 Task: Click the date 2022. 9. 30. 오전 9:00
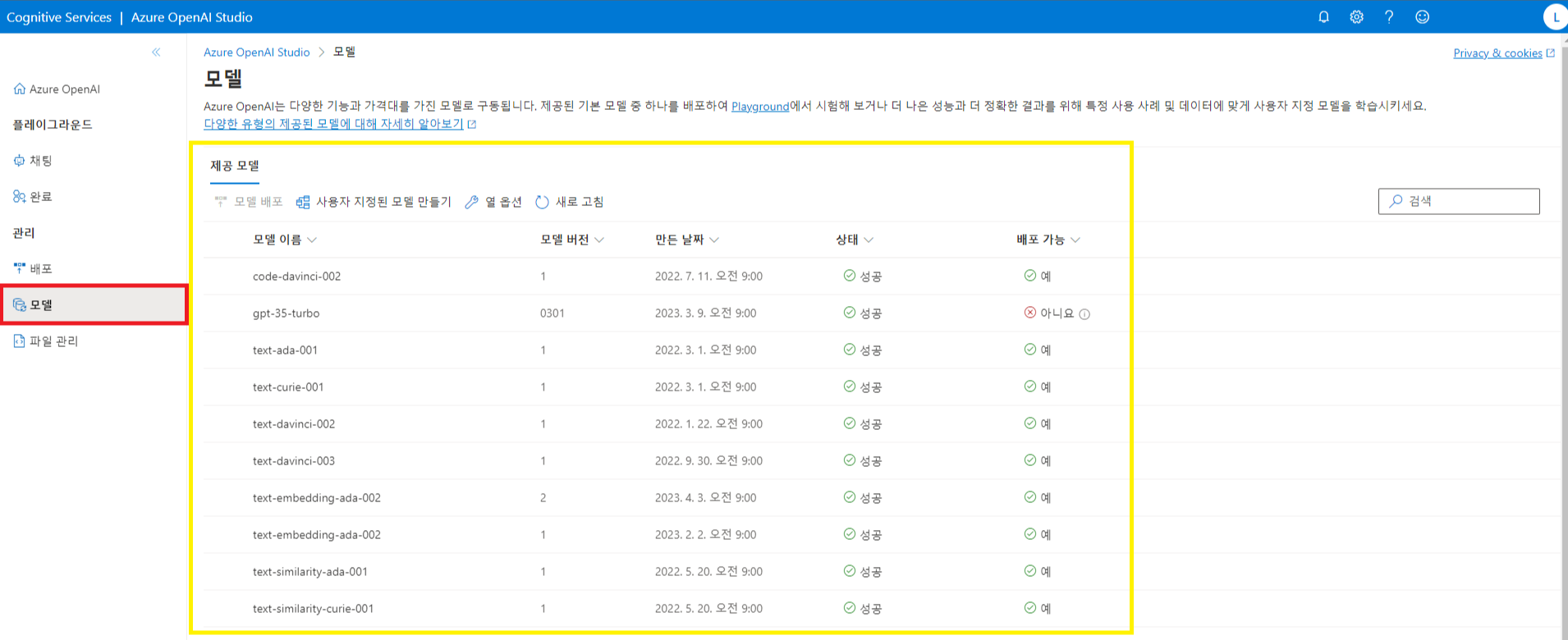coord(708,461)
